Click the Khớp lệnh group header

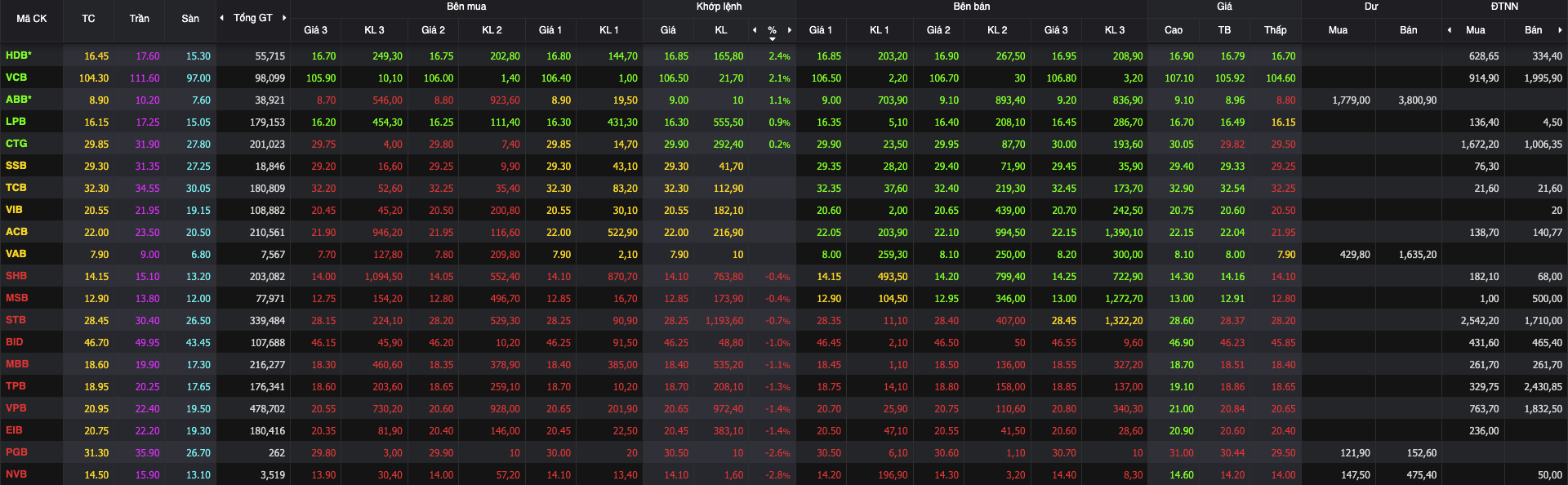click(x=719, y=7)
